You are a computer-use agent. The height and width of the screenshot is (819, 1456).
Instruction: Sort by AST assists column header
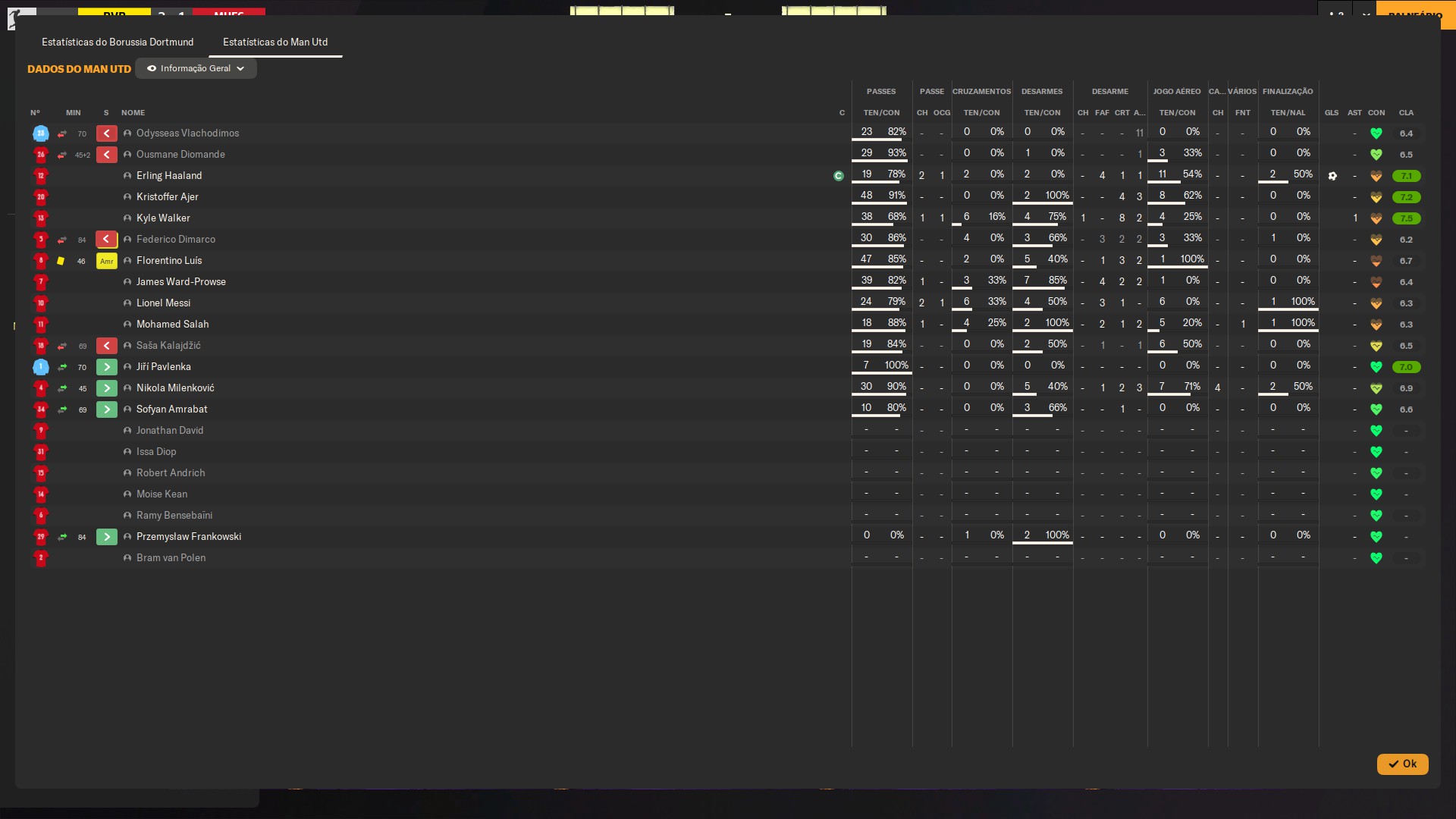(x=1354, y=113)
